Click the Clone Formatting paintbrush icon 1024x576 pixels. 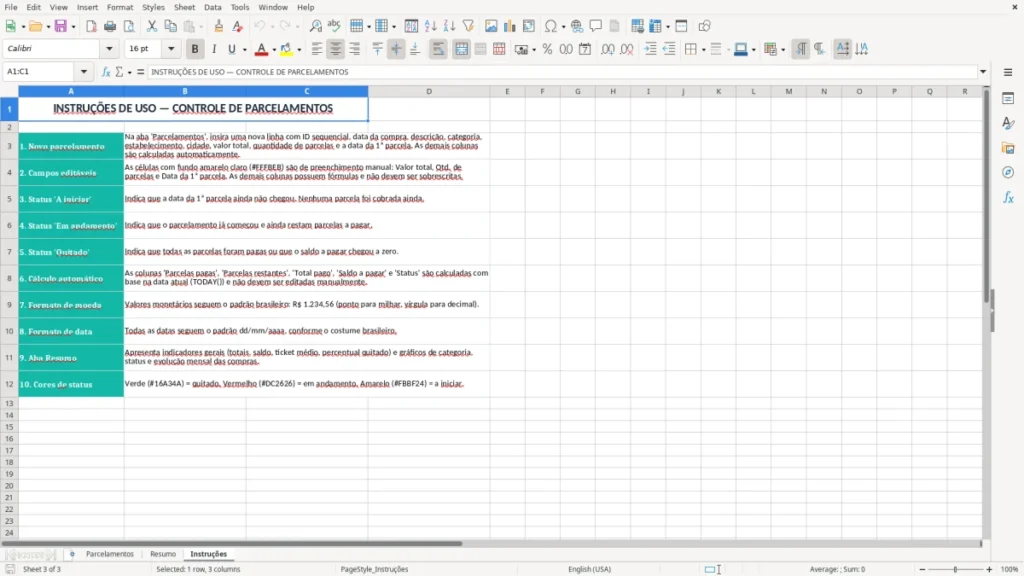coord(219,26)
